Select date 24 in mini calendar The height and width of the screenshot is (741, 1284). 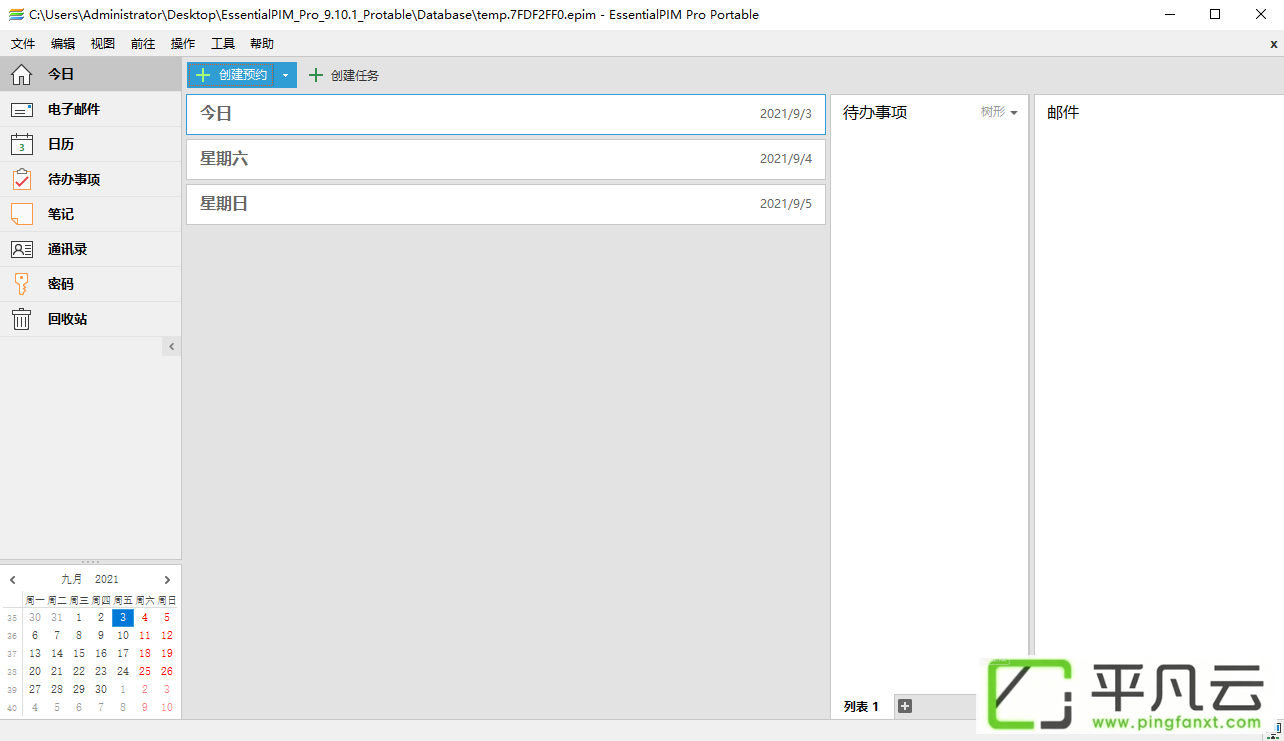[x=123, y=672]
